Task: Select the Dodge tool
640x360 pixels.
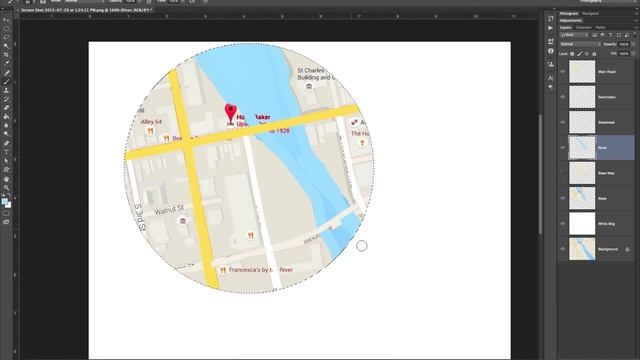Action: 6,134
